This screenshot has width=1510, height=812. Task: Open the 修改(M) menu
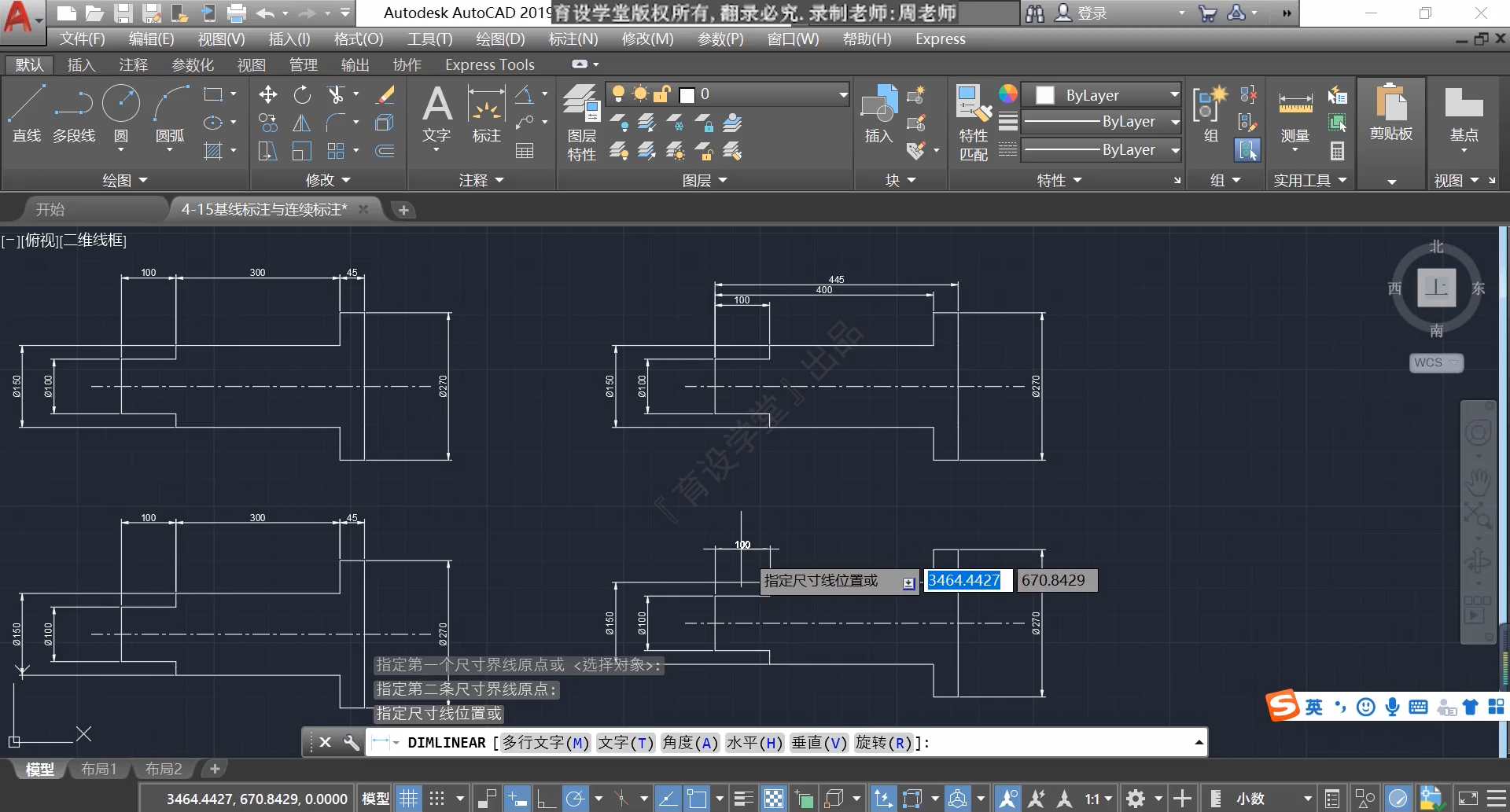pyautogui.click(x=647, y=39)
